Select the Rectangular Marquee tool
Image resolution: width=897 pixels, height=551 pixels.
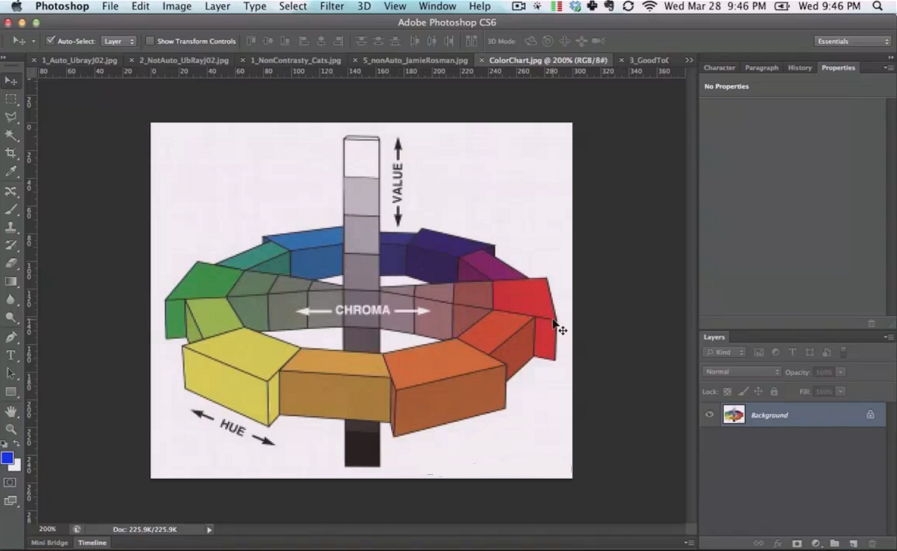[11, 99]
